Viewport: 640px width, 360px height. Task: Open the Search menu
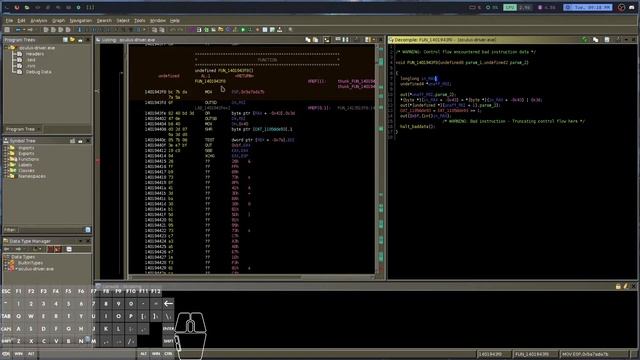pos(104,20)
